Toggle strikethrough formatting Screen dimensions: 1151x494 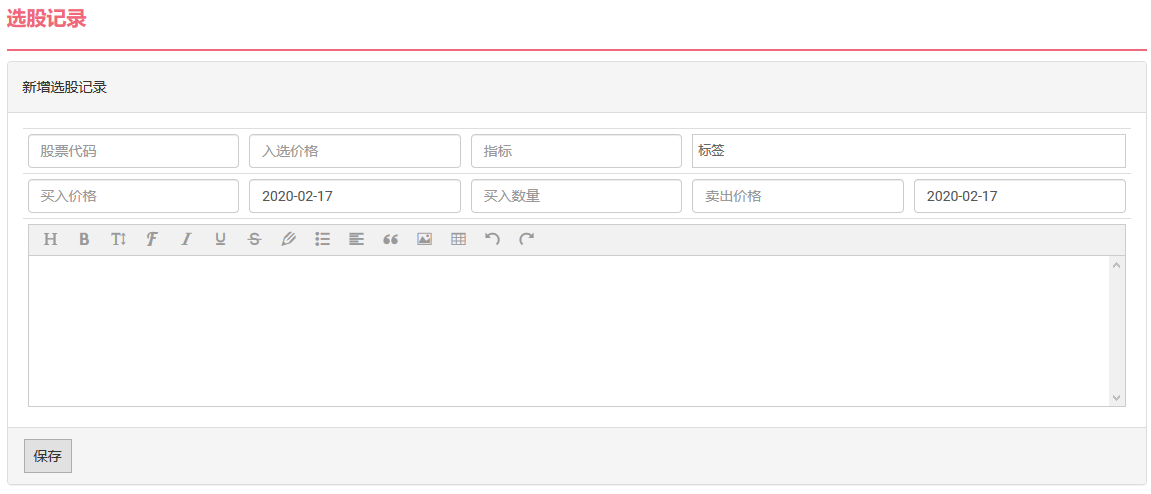254,239
